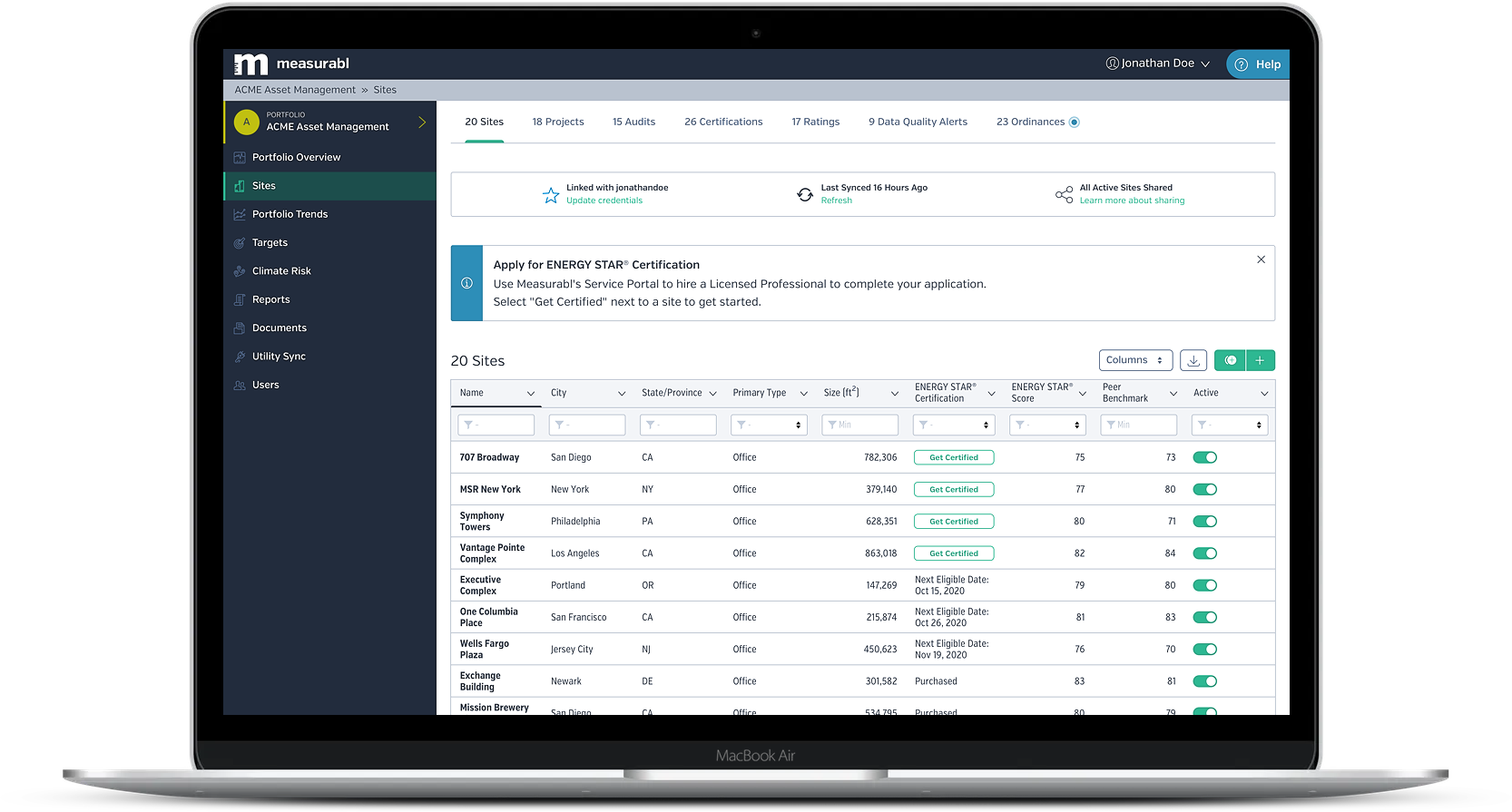Dismiss the ENERGY STAR certification banner
The height and width of the screenshot is (812, 1512).
[x=1261, y=259]
